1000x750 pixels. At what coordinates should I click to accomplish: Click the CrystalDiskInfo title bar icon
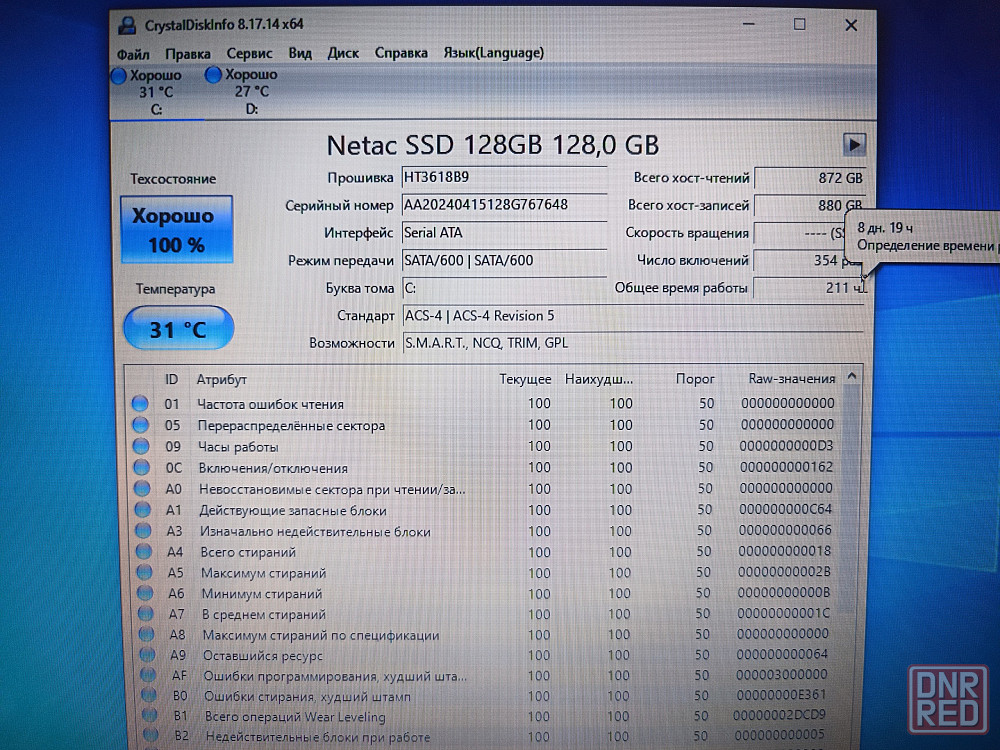[x=127, y=25]
